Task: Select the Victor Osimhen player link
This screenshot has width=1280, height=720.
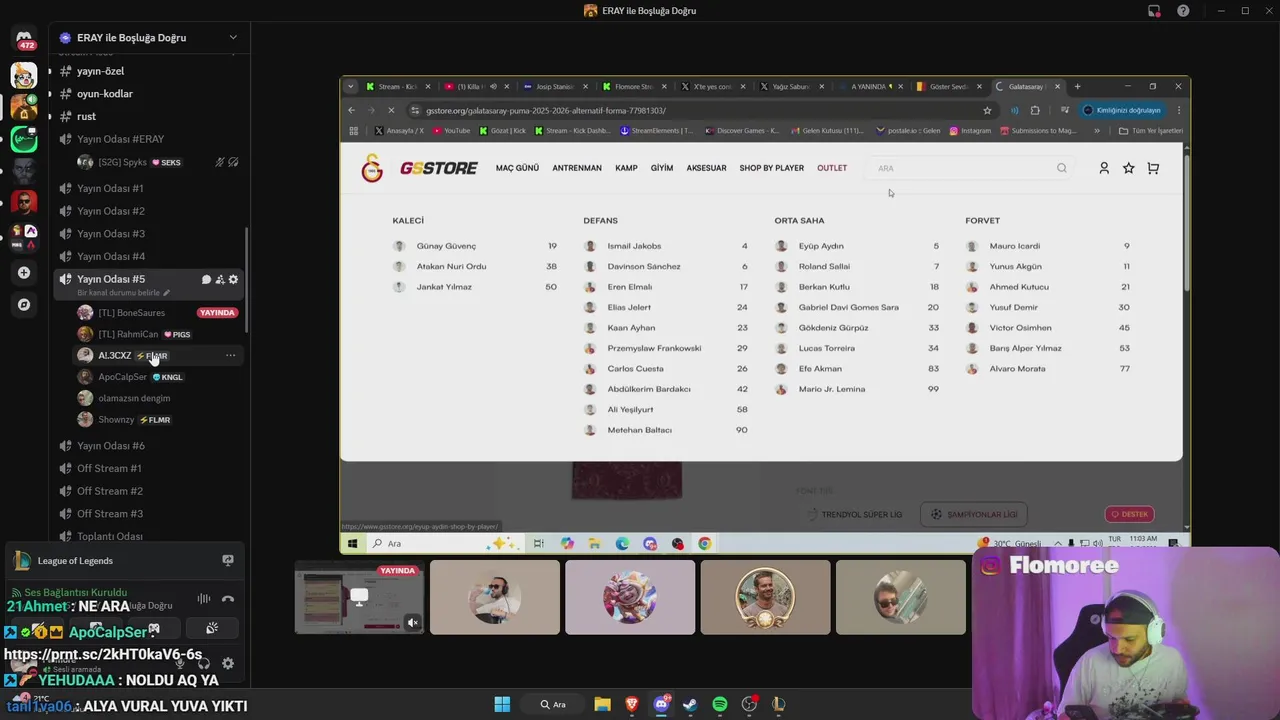Action: point(1020,328)
